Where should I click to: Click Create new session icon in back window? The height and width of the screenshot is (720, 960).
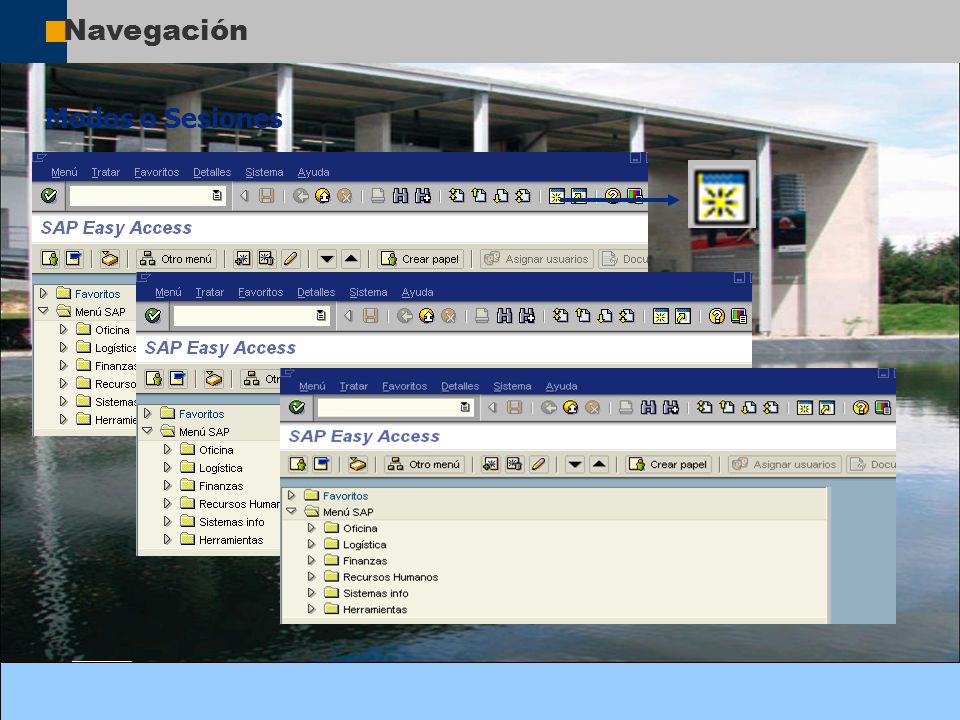click(x=557, y=196)
